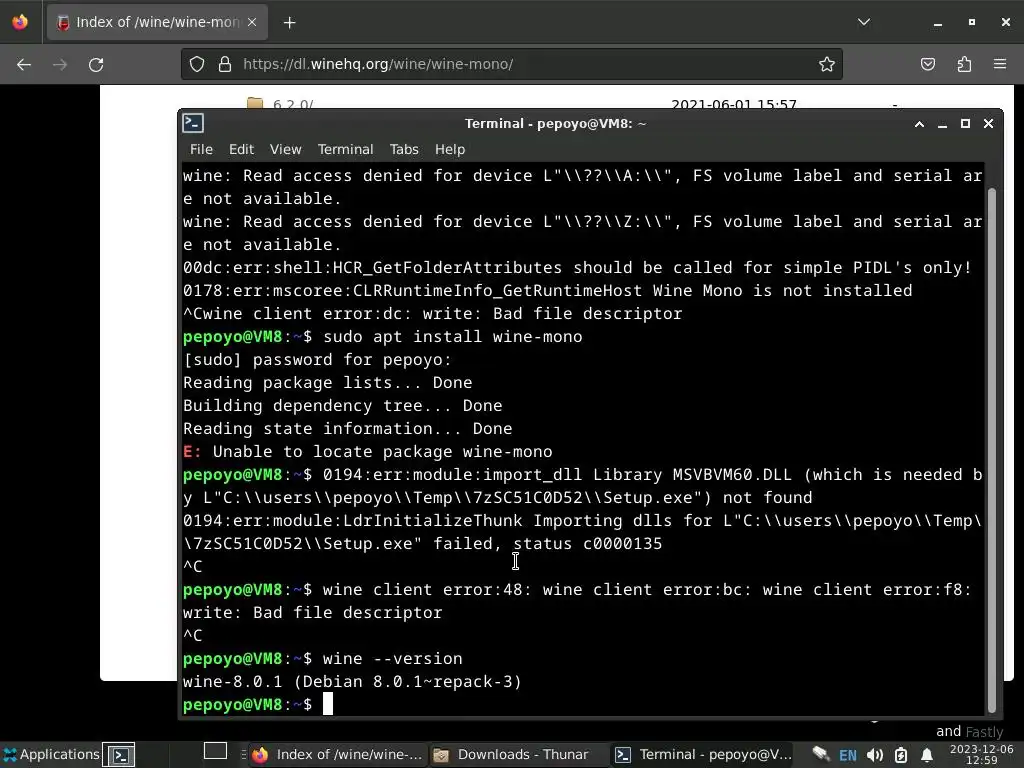Image resolution: width=1024 pixels, height=768 pixels.
Task: Click the 'wine-8.0.1 (Debian 8.0.1~repack-3)' output
Action: [x=352, y=682]
